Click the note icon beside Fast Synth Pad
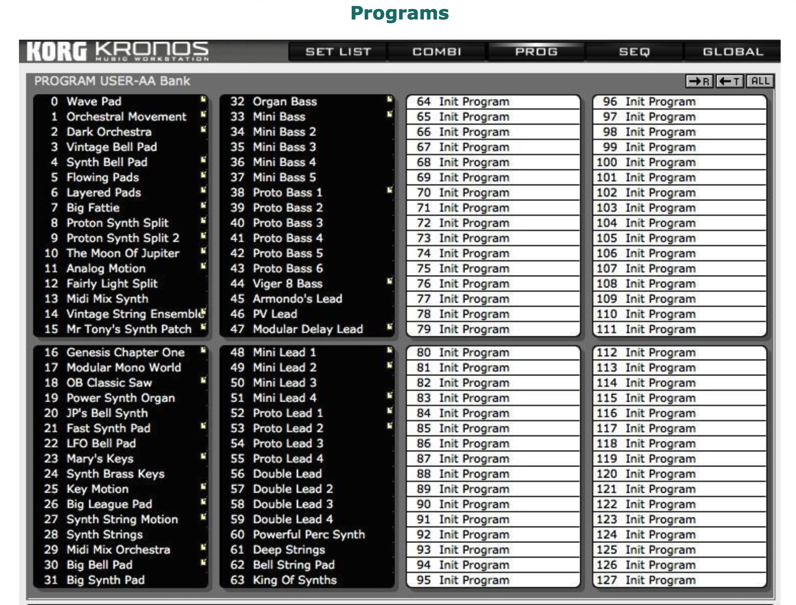This screenshot has width=796, height=605. [204, 426]
